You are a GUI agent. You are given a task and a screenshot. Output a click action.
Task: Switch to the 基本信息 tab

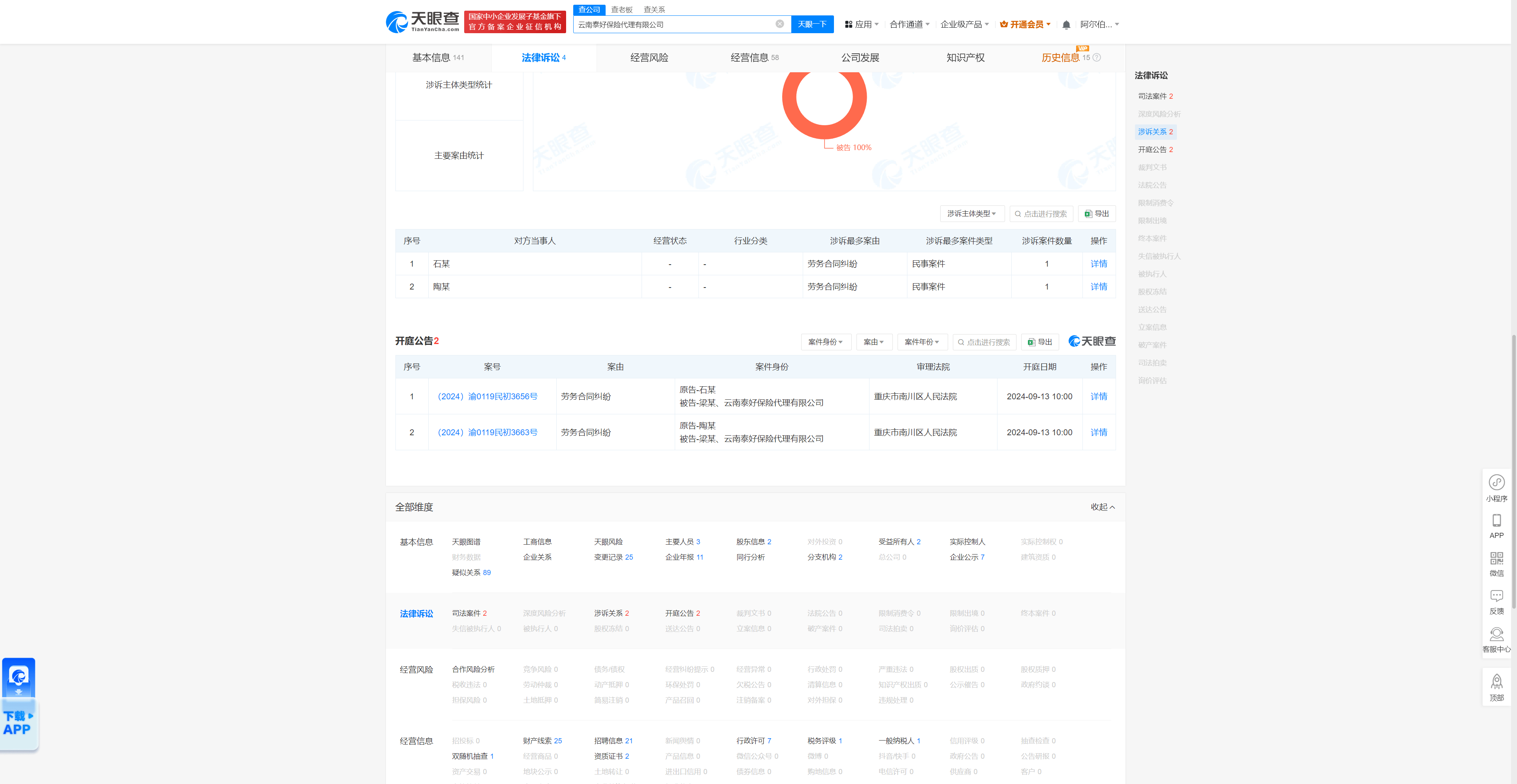click(437, 57)
